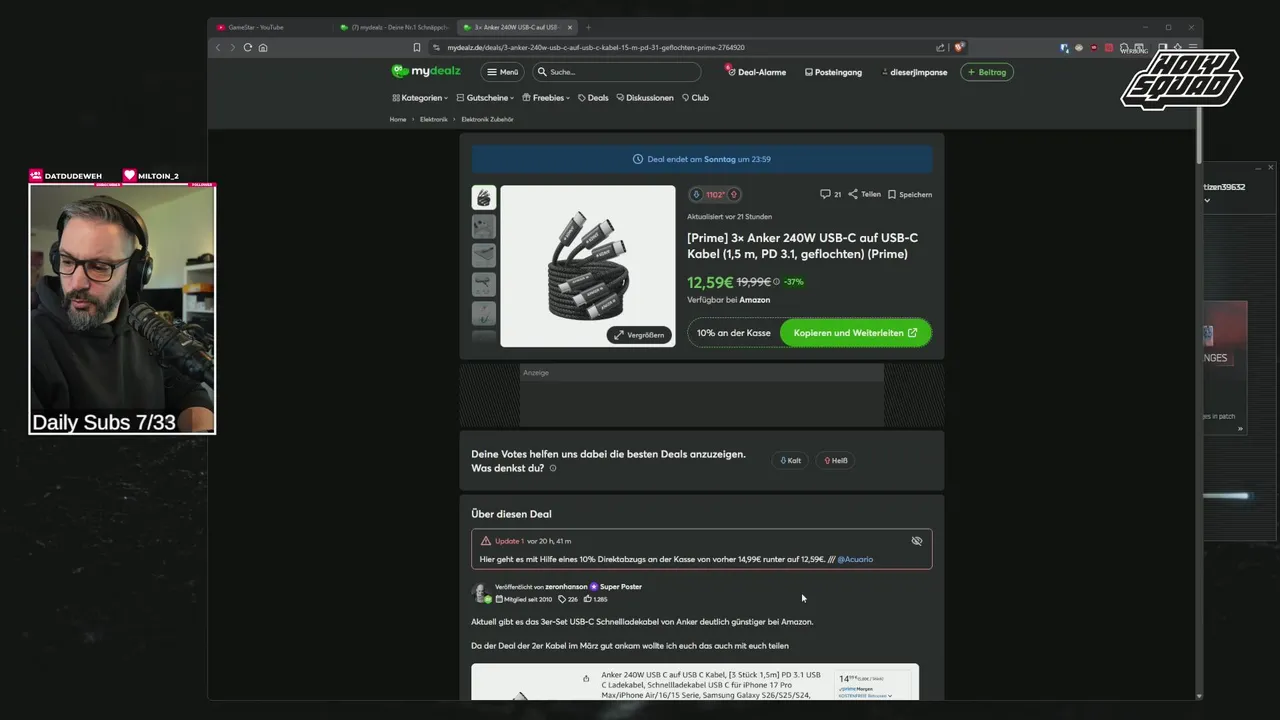The width and height of the screenshot is (1280, 720).
Task: Open the dieserjimpanse profile
Action: 914,72
